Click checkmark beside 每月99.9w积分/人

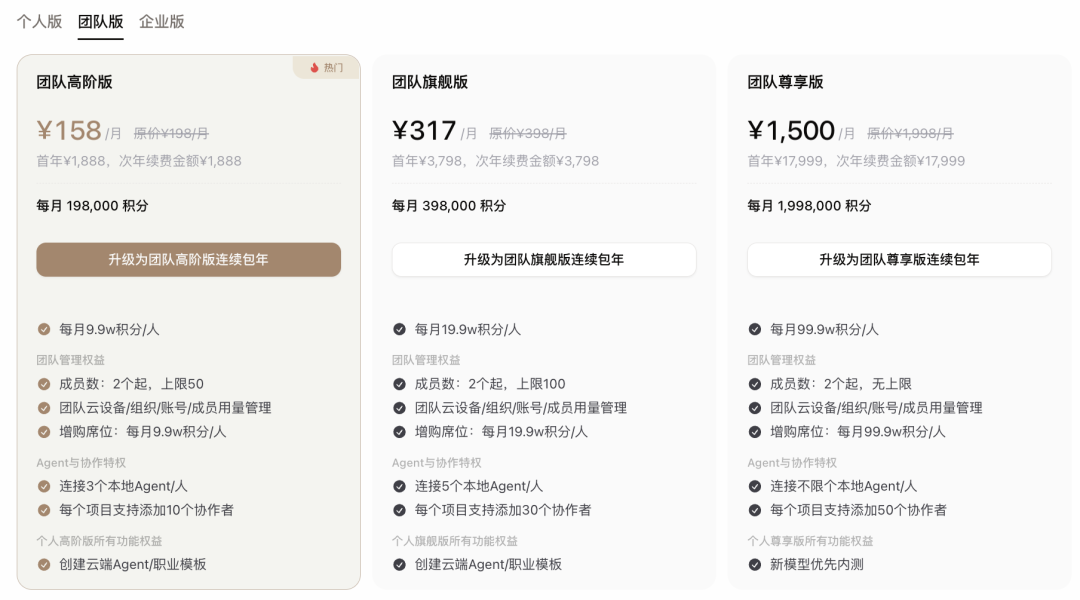tap(755, 329)
